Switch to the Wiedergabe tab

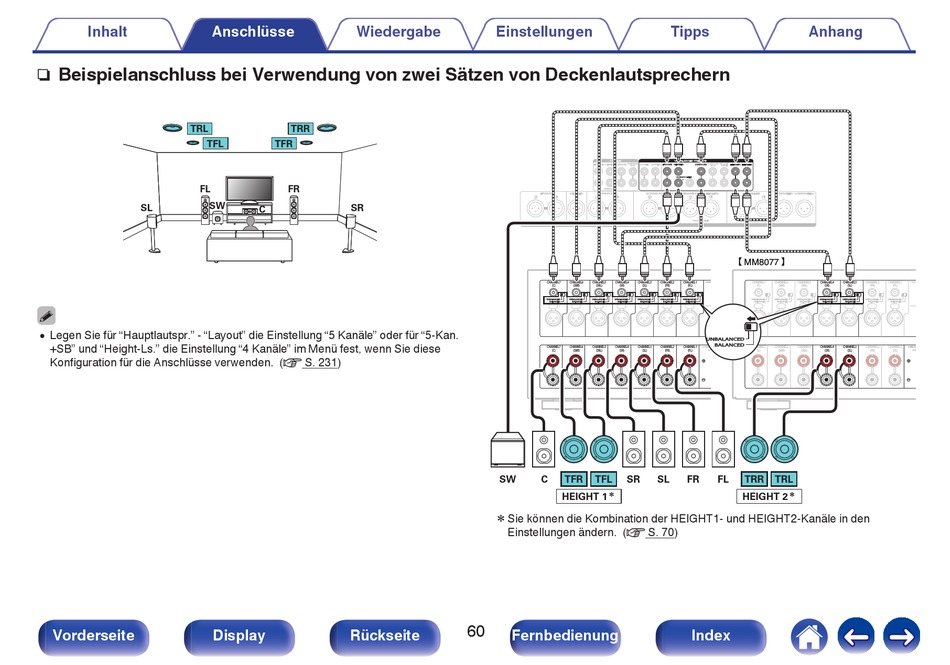[399, 33]
